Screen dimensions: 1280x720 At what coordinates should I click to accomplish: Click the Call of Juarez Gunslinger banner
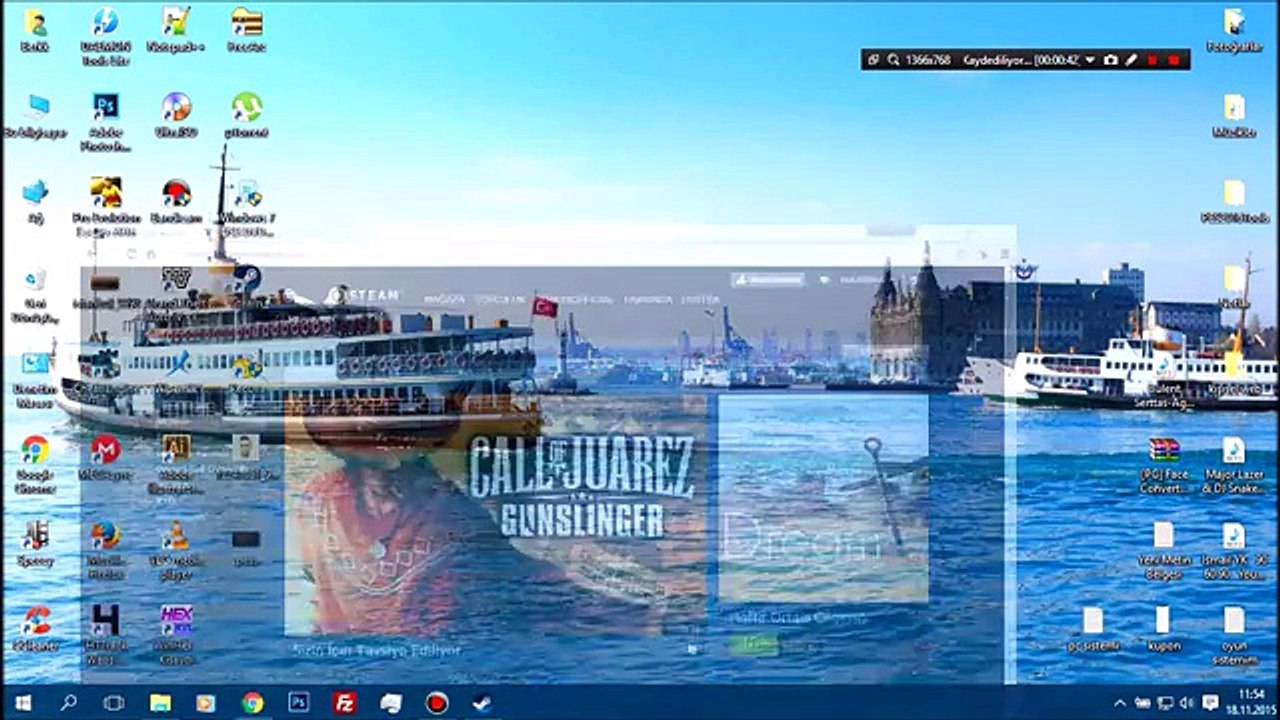496,515
